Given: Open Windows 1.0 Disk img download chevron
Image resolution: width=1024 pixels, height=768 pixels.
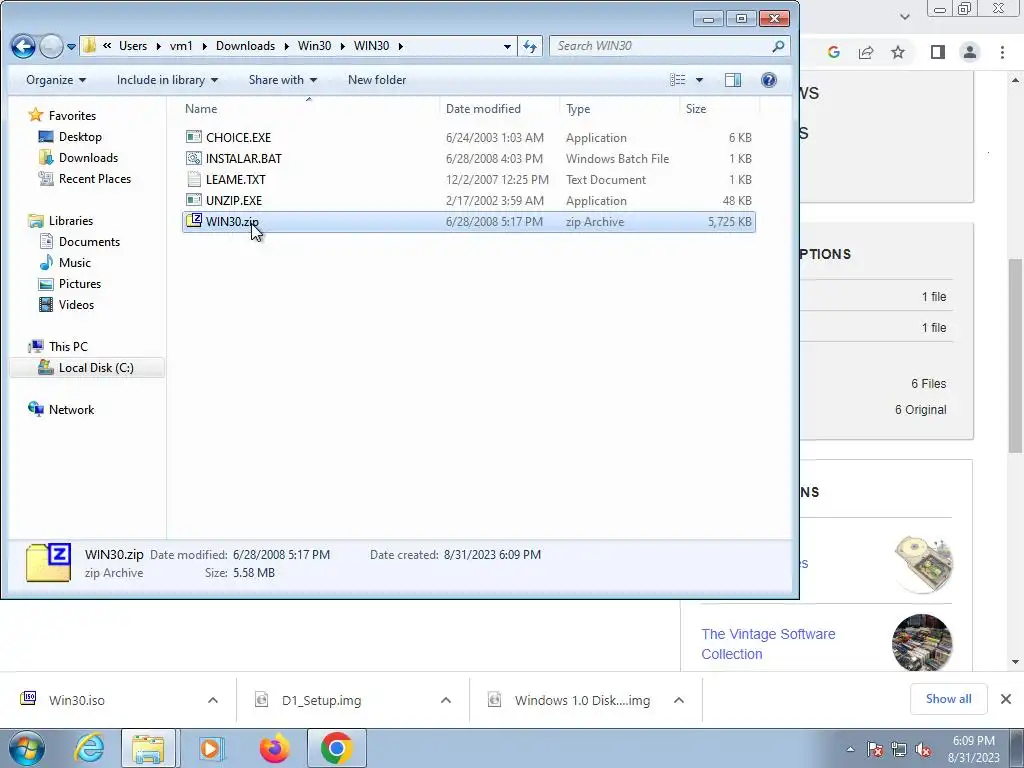Looking at the screenshot, I should click(679, 700).
